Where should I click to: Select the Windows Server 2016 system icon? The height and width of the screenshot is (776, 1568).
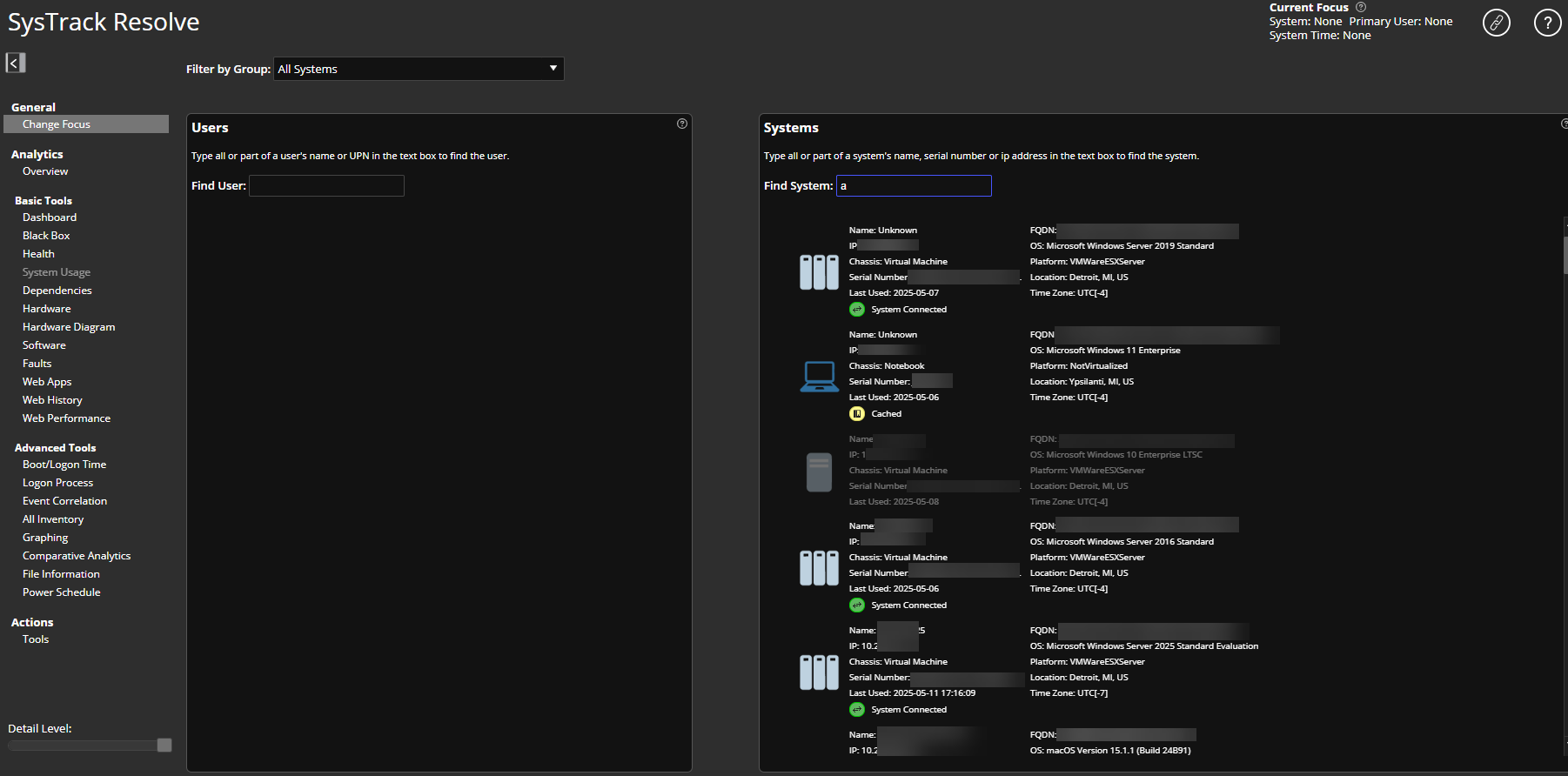(x=819, y=568)
